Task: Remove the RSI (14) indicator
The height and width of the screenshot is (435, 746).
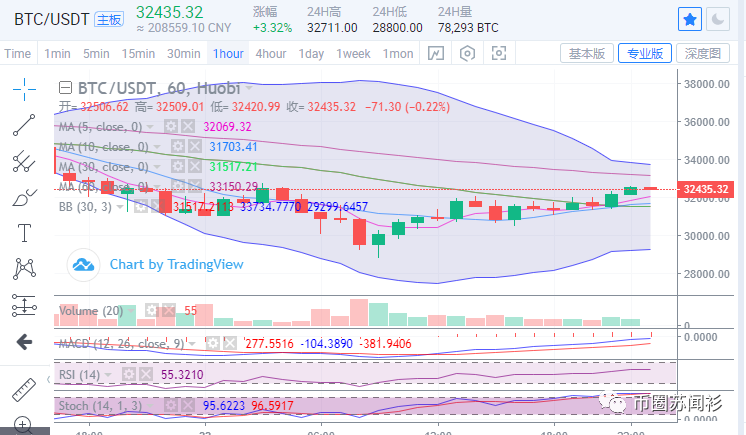Action: pyautogui.click(x=147, y=373)
